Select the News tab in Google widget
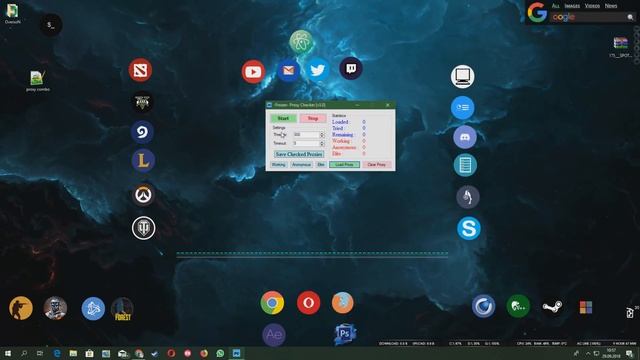Image resolution: width=640 pixels, height=360 pixels. tap(611, 6)
